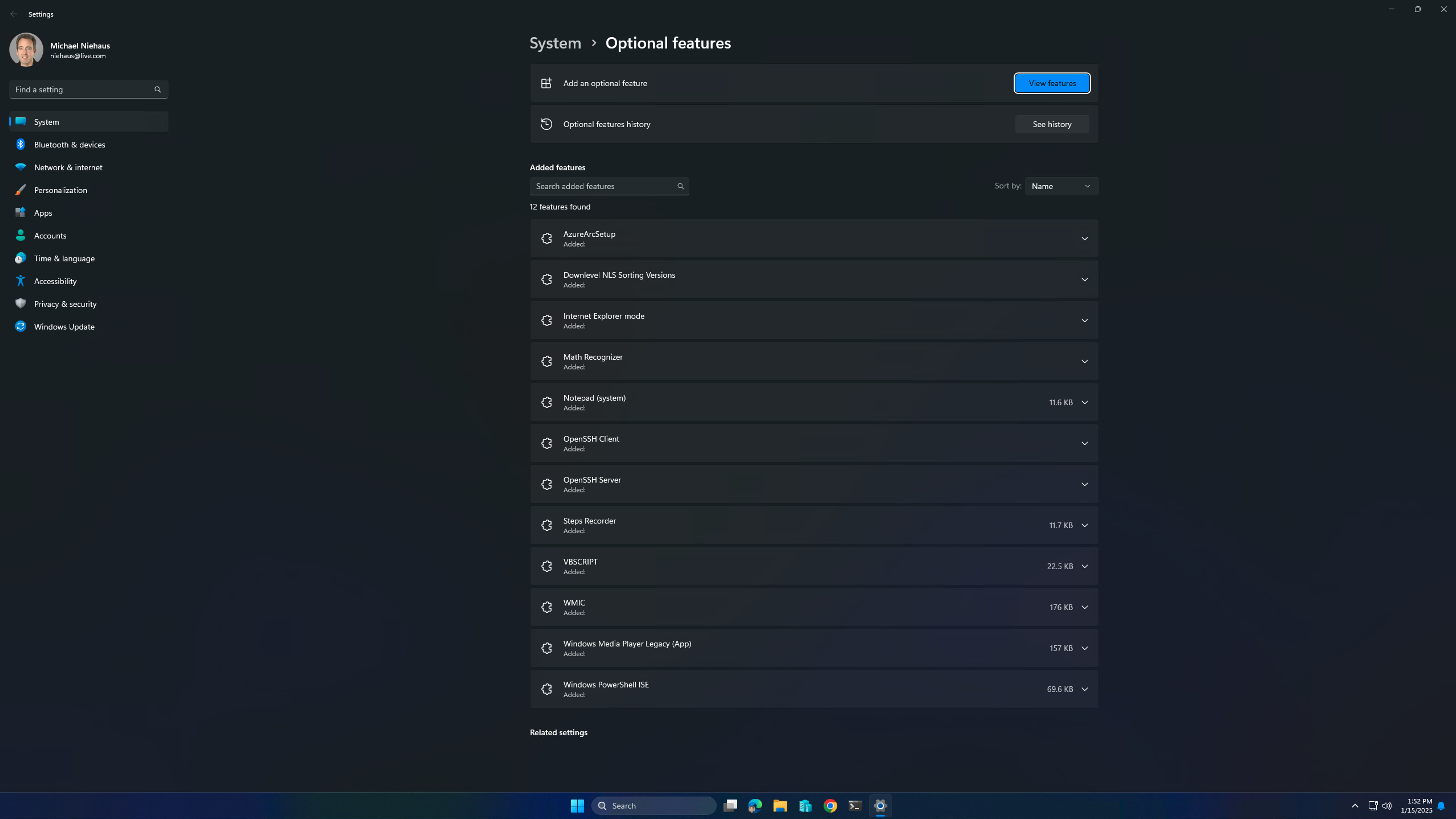The width and height of the screenshot is (1456, 819).
Task: Select Apps in sidebar
Action: click(43, 213)
